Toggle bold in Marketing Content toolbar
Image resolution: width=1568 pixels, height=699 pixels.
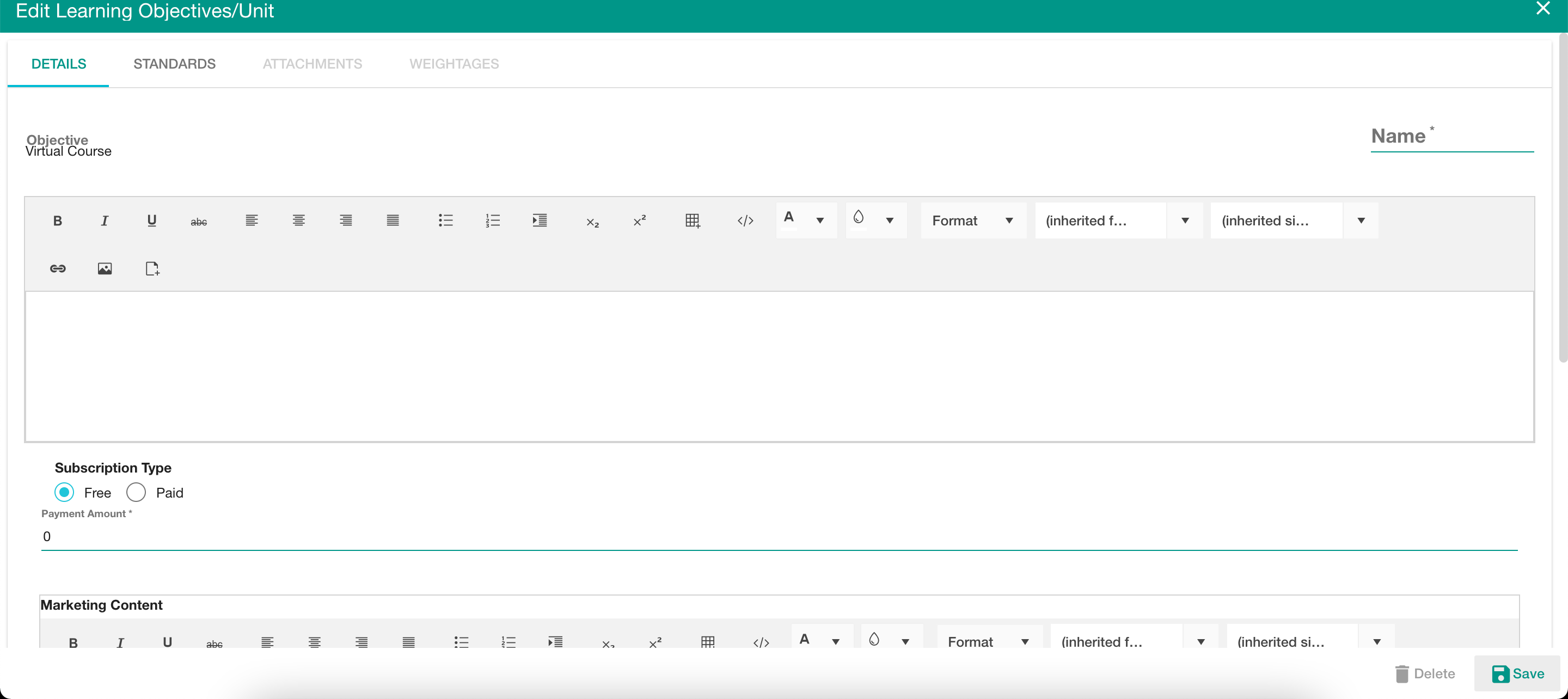(73, 642)
